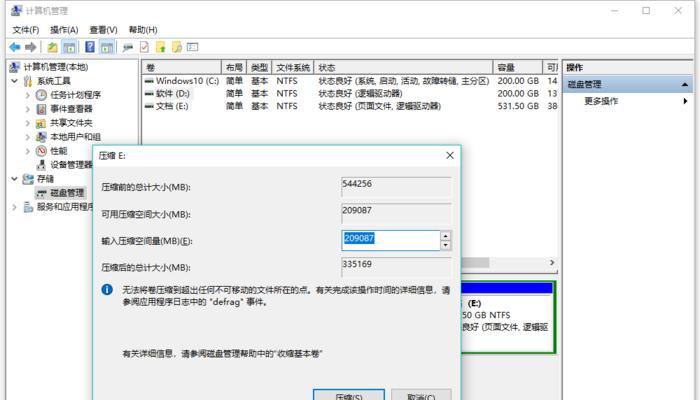Open the 操作(A) menu
This screenshot has width=700, height=400.
[x=64, y=30]
